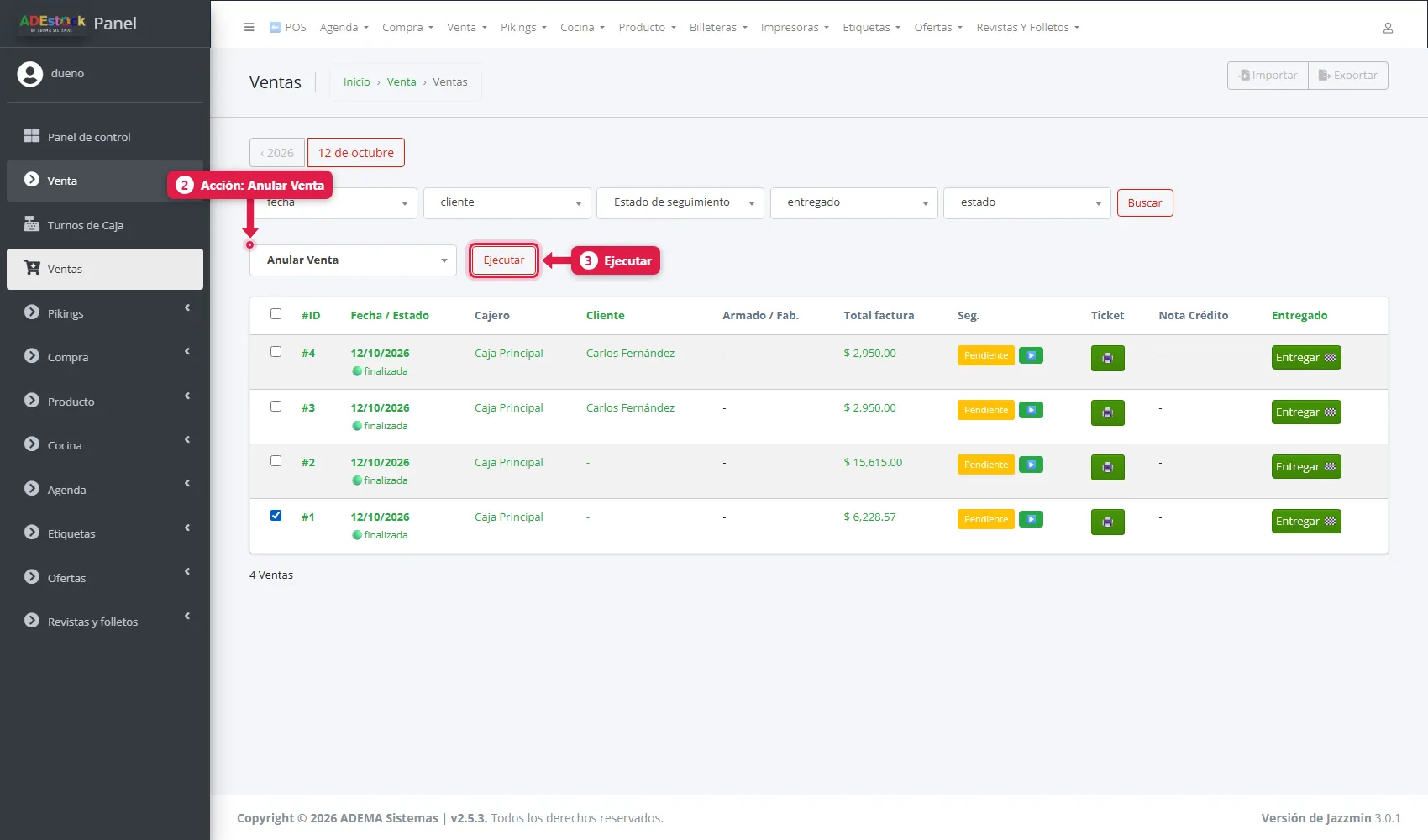Open the Revistas Y Folletos top menu
This screenshot has height=840, width=1428.
[1027, 27]
